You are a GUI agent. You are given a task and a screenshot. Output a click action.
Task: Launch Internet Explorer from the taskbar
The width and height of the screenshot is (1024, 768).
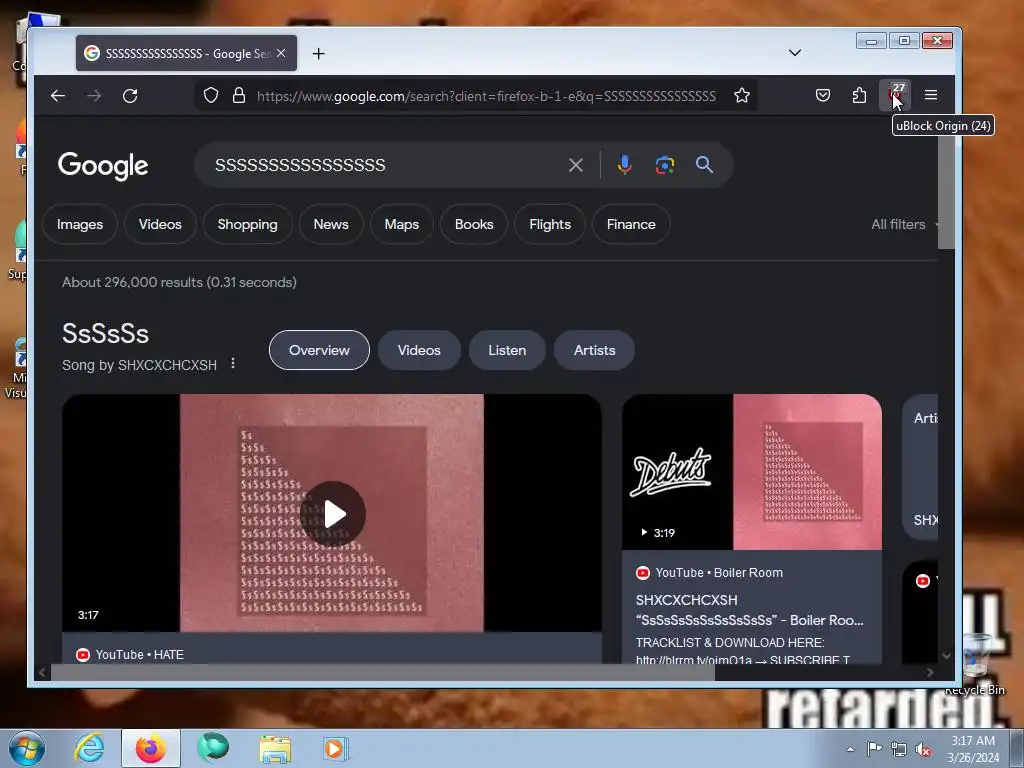89,748
